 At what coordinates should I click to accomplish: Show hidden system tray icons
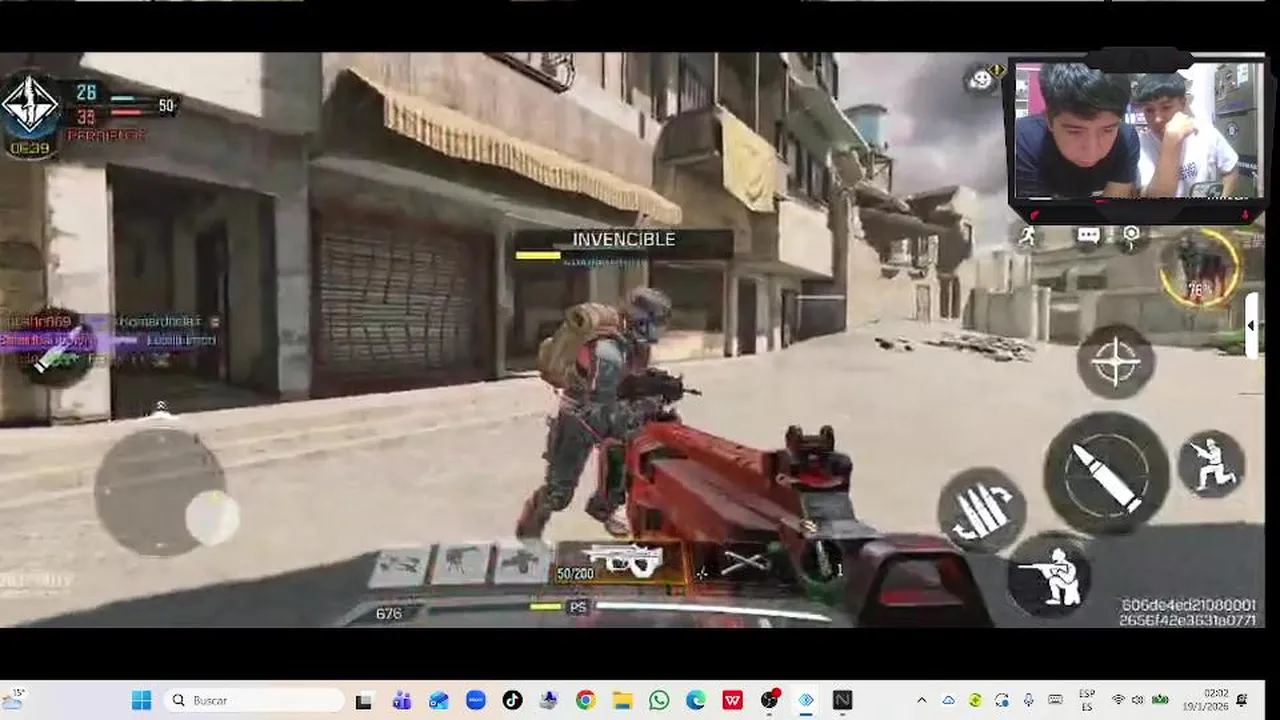pos(922,700)
